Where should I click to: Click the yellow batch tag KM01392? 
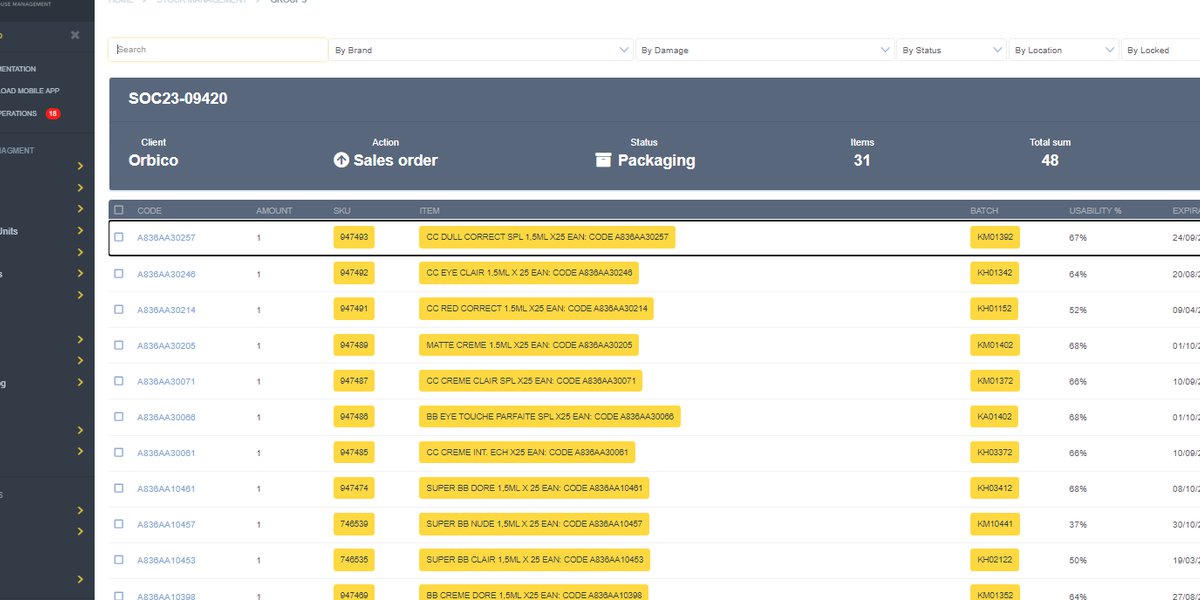995,238
